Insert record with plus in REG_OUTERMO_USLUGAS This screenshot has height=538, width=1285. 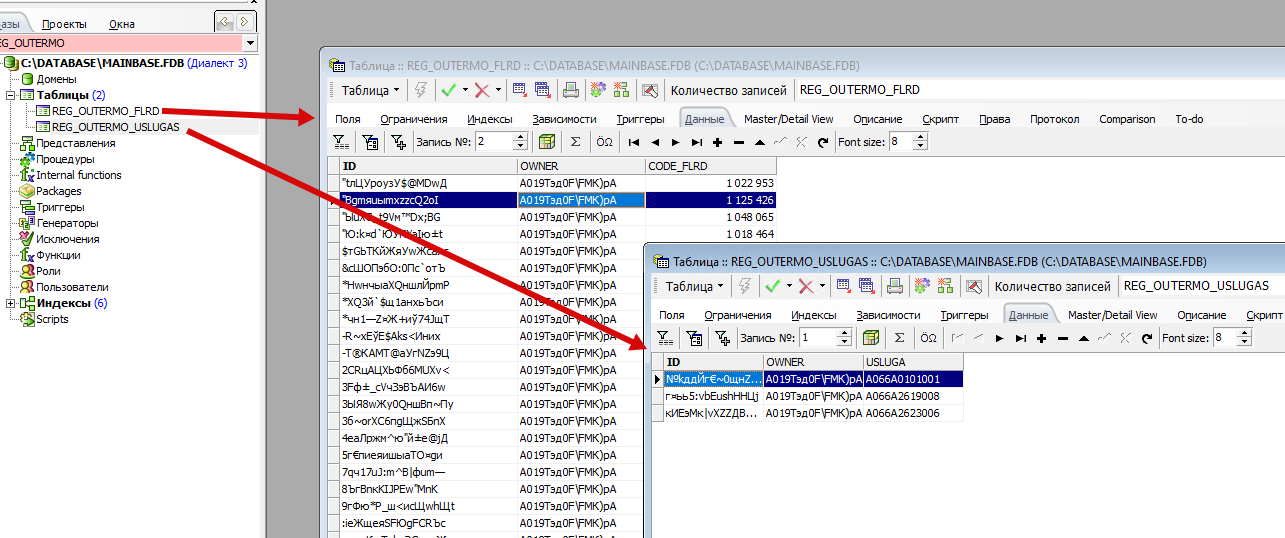tap(1041, 338)
